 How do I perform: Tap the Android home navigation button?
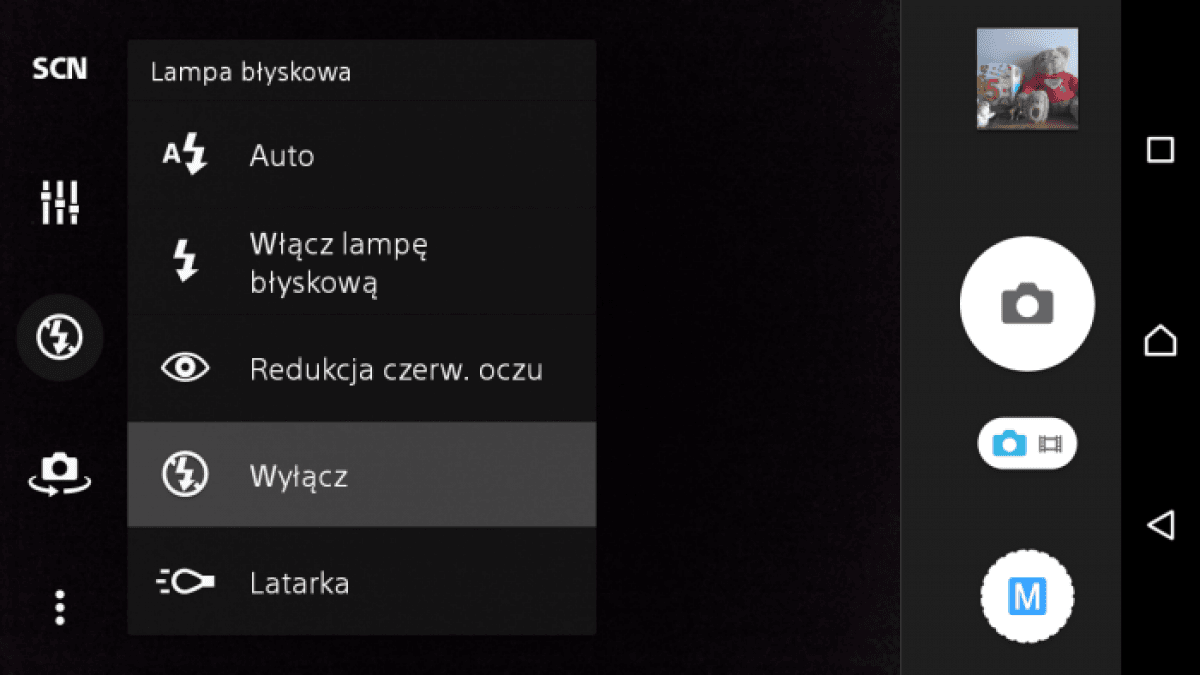pyautogui.click(x=1160, y=340)
